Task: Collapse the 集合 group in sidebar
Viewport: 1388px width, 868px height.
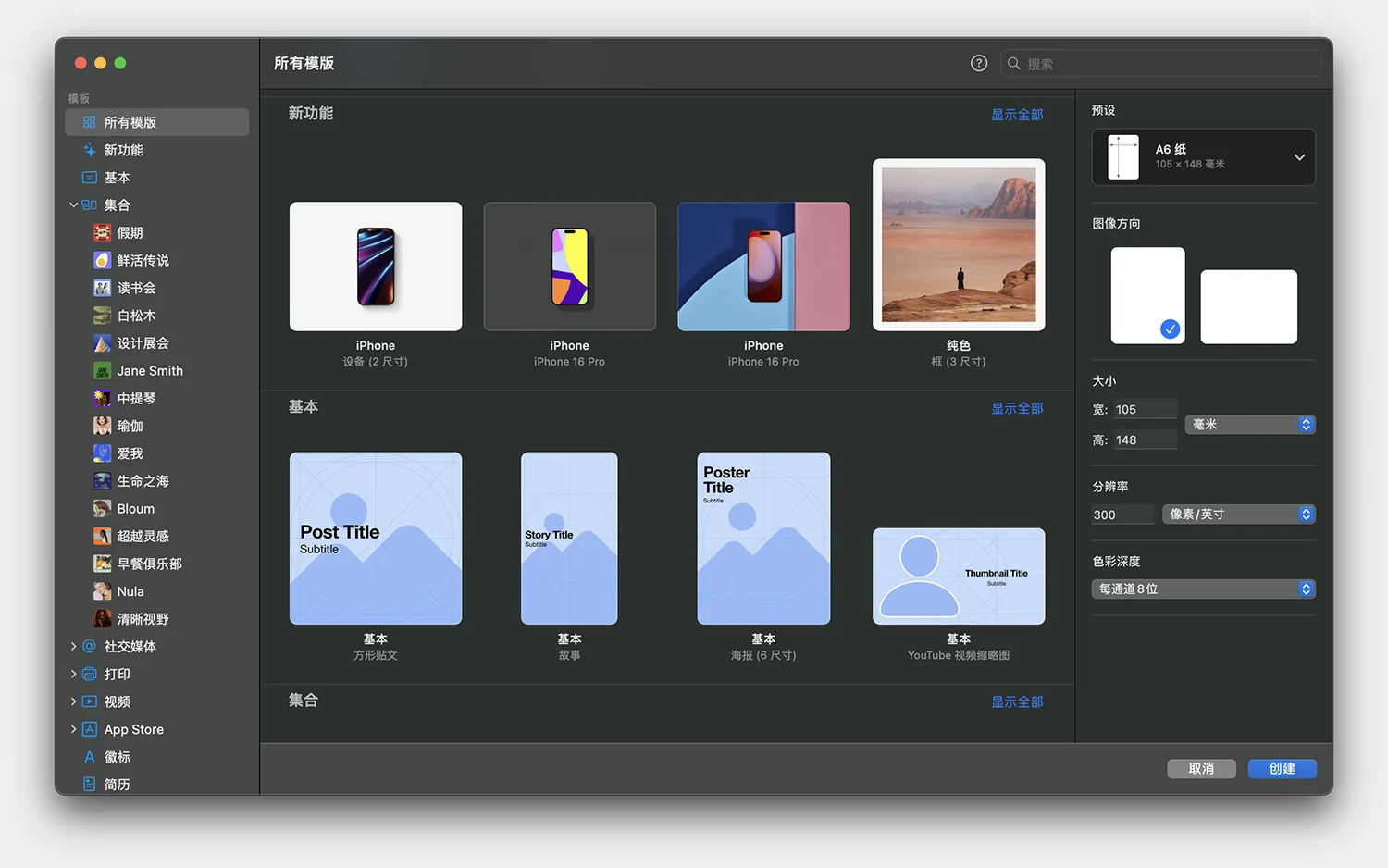Action: click(x=73, y=205)
